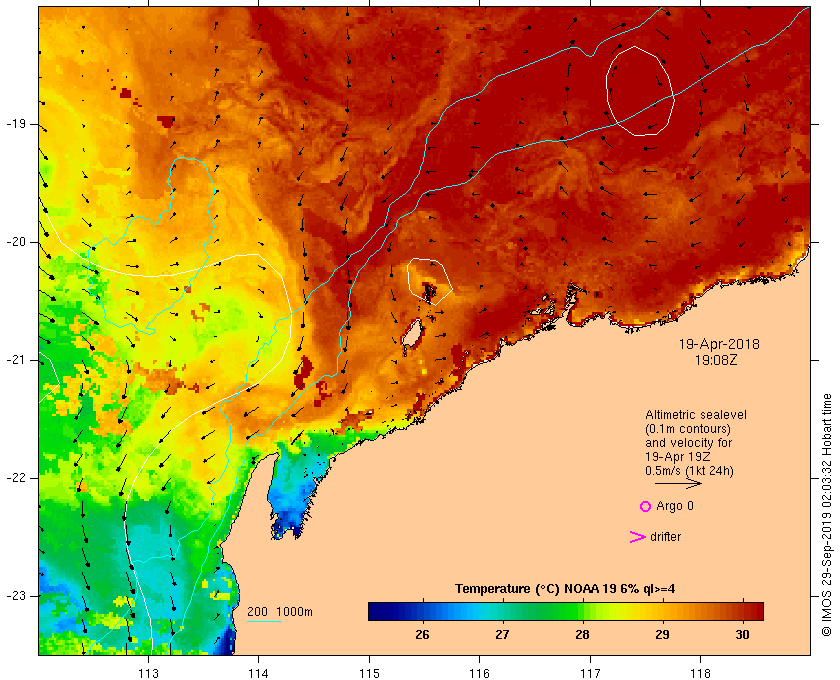The width and height of the screenshot is (840, 680).
Task: Click the 'drifter' legend label
Action: tap(665, 537)
